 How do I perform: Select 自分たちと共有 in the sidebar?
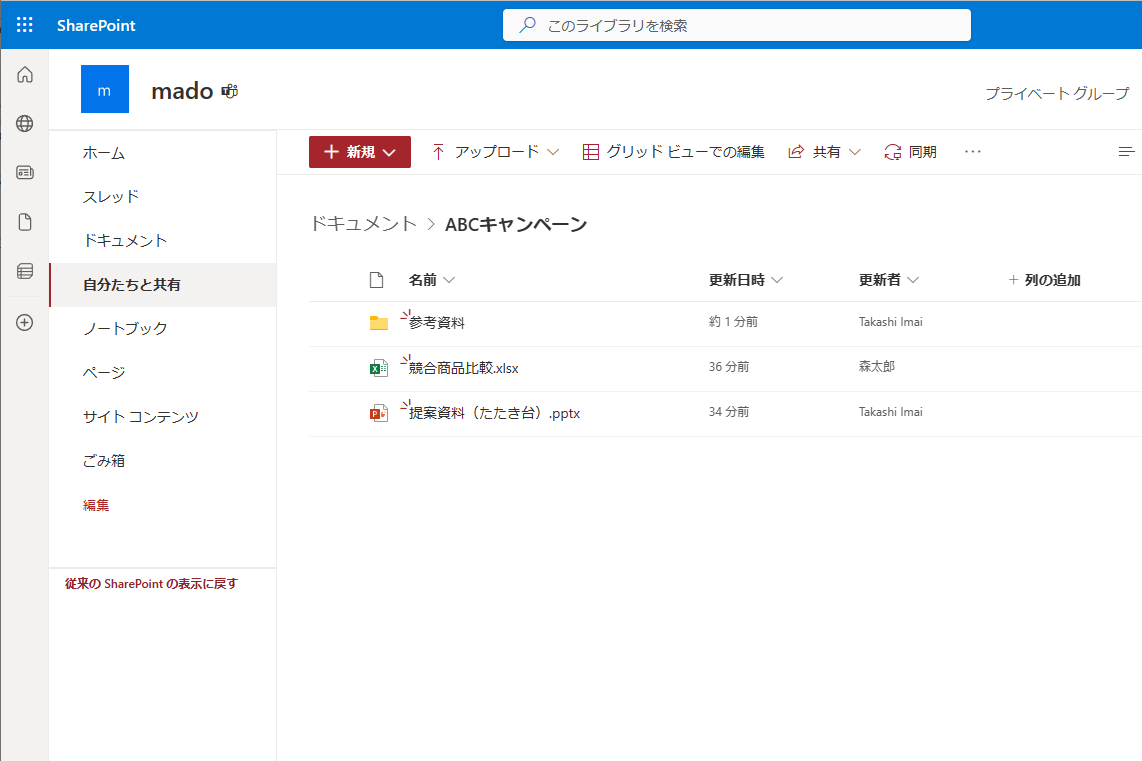pos(131,284)
